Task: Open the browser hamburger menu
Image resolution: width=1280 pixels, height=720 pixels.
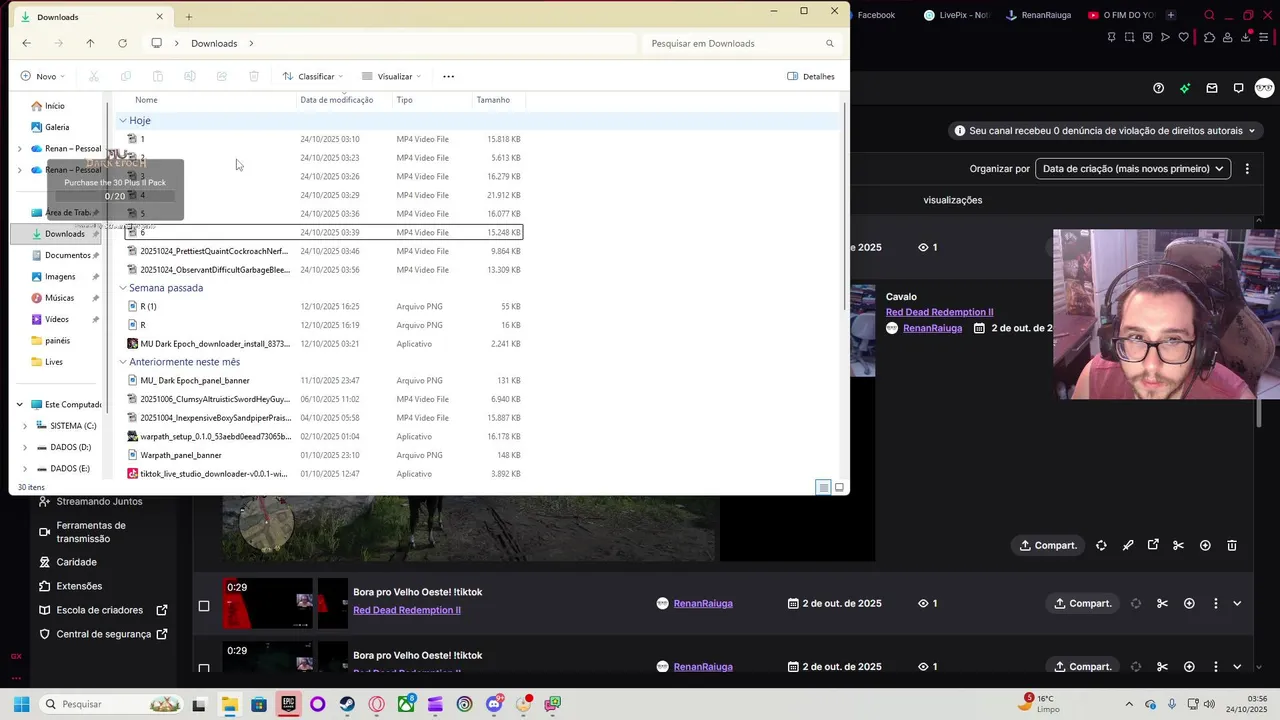Action: (1265, 37)
